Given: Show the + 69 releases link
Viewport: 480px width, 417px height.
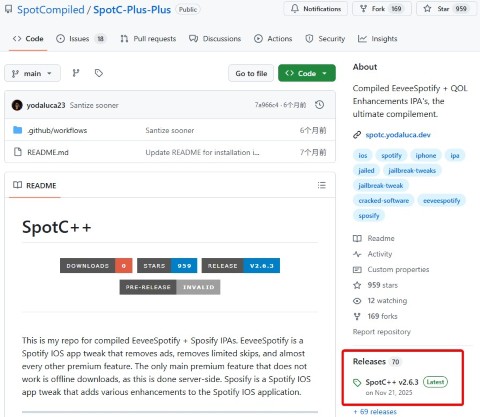Looking at the screenshot, I should (x=375, y=412).
